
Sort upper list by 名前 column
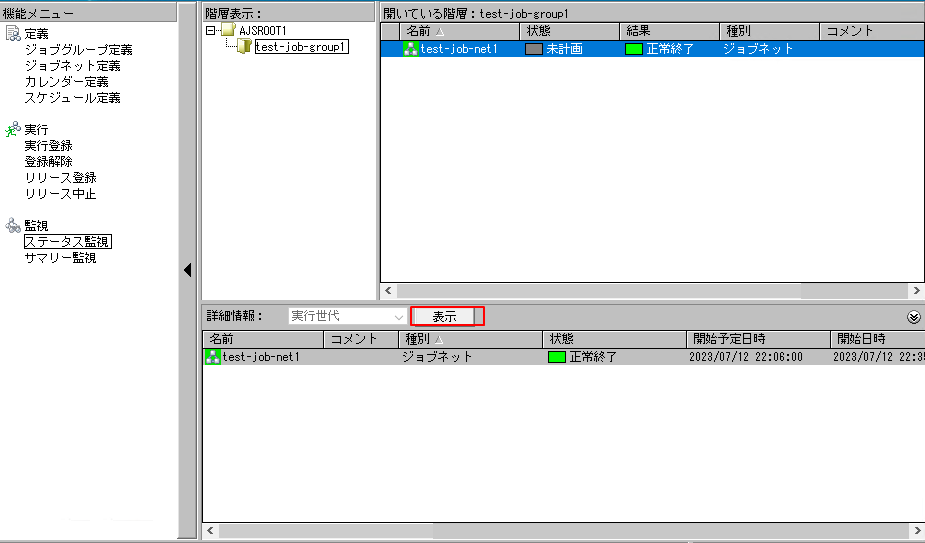pos(460,31)
